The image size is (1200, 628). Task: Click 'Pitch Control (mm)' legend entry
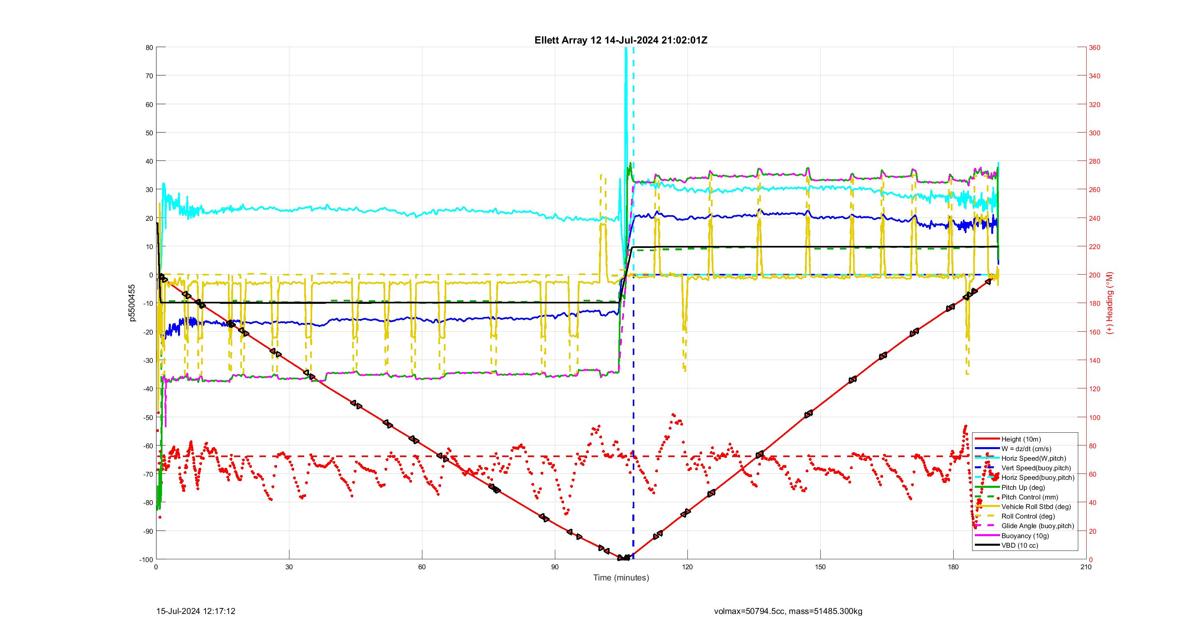point(1029,497)
